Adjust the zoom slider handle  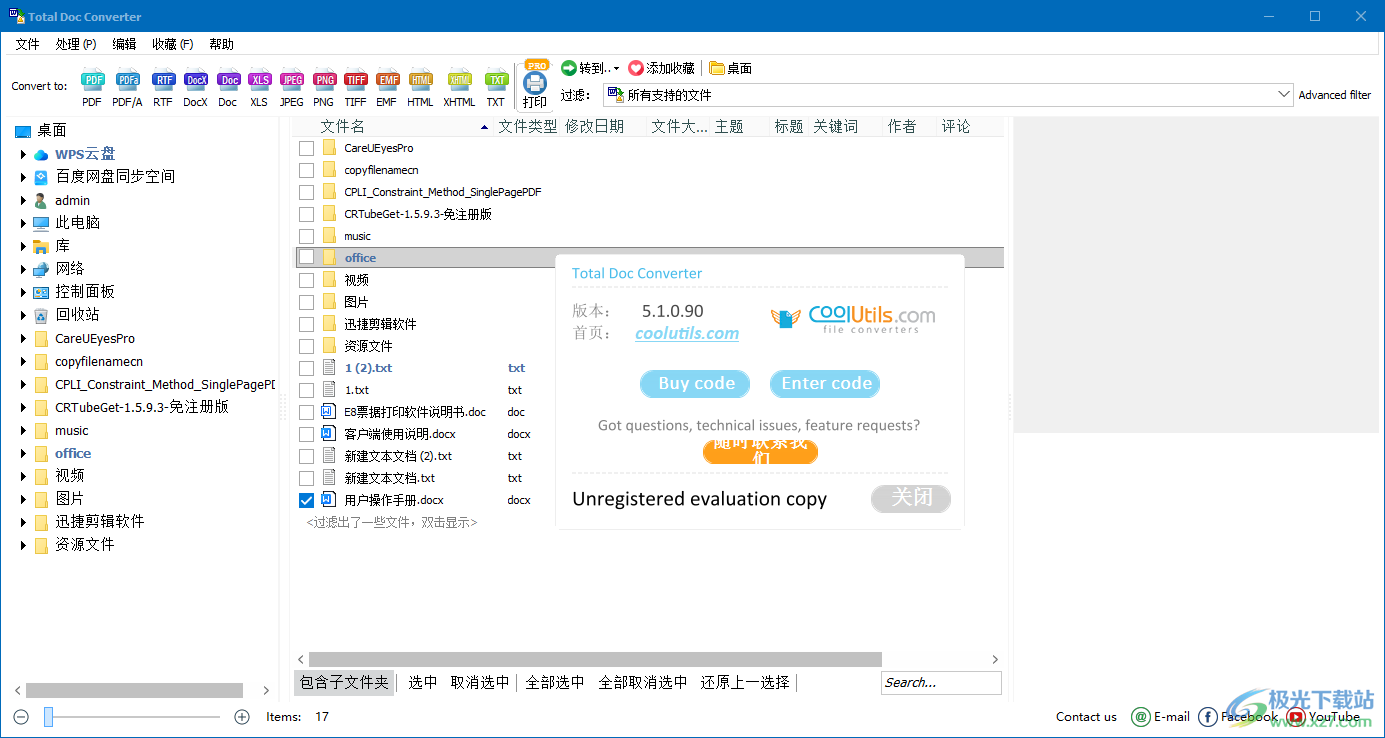48,716
